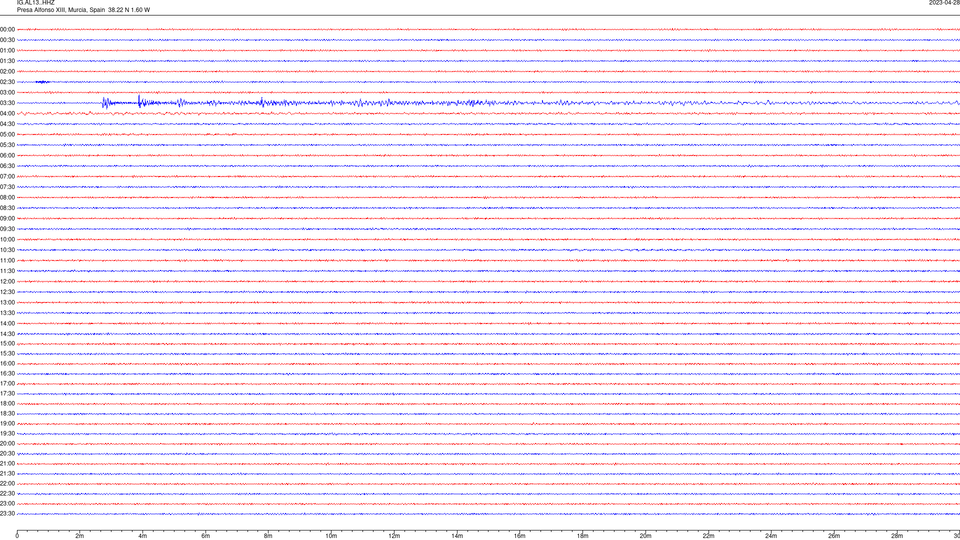Select the 01:00 time label
Image resolution: width=960 pixels, height=540 pixels.
tap(7, 50)
